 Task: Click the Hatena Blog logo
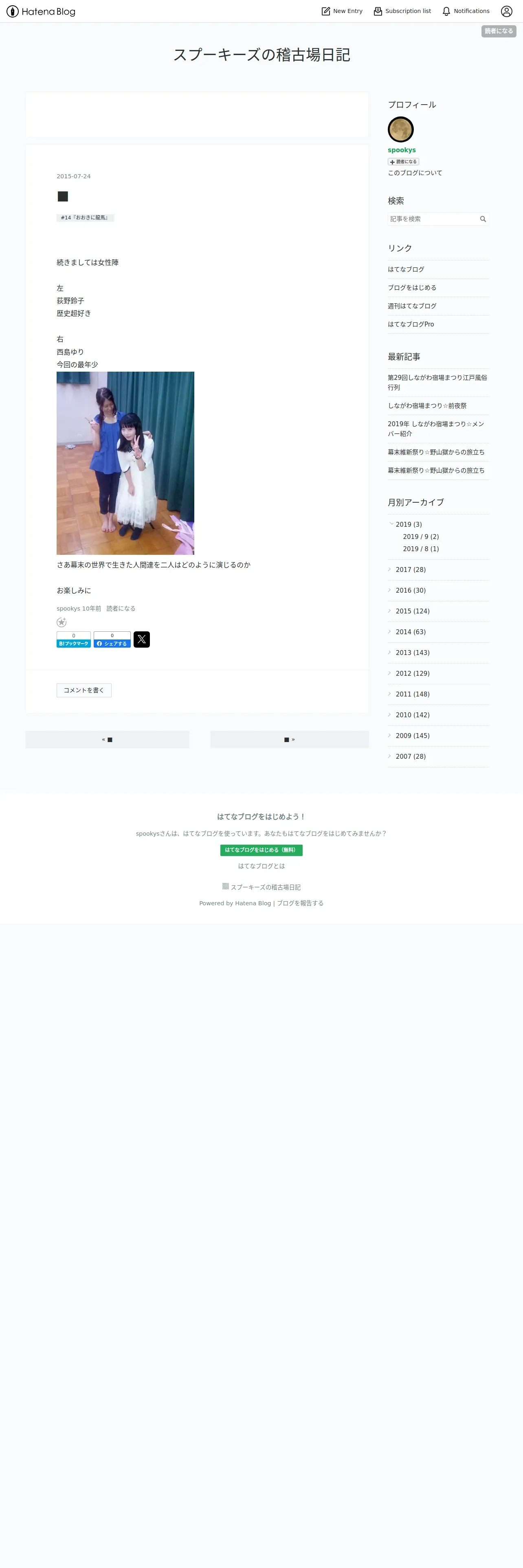[x=41, y=11]
